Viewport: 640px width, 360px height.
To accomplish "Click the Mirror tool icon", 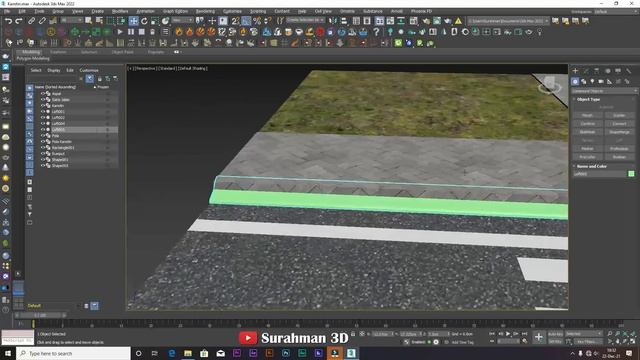I will click(333, 20).
